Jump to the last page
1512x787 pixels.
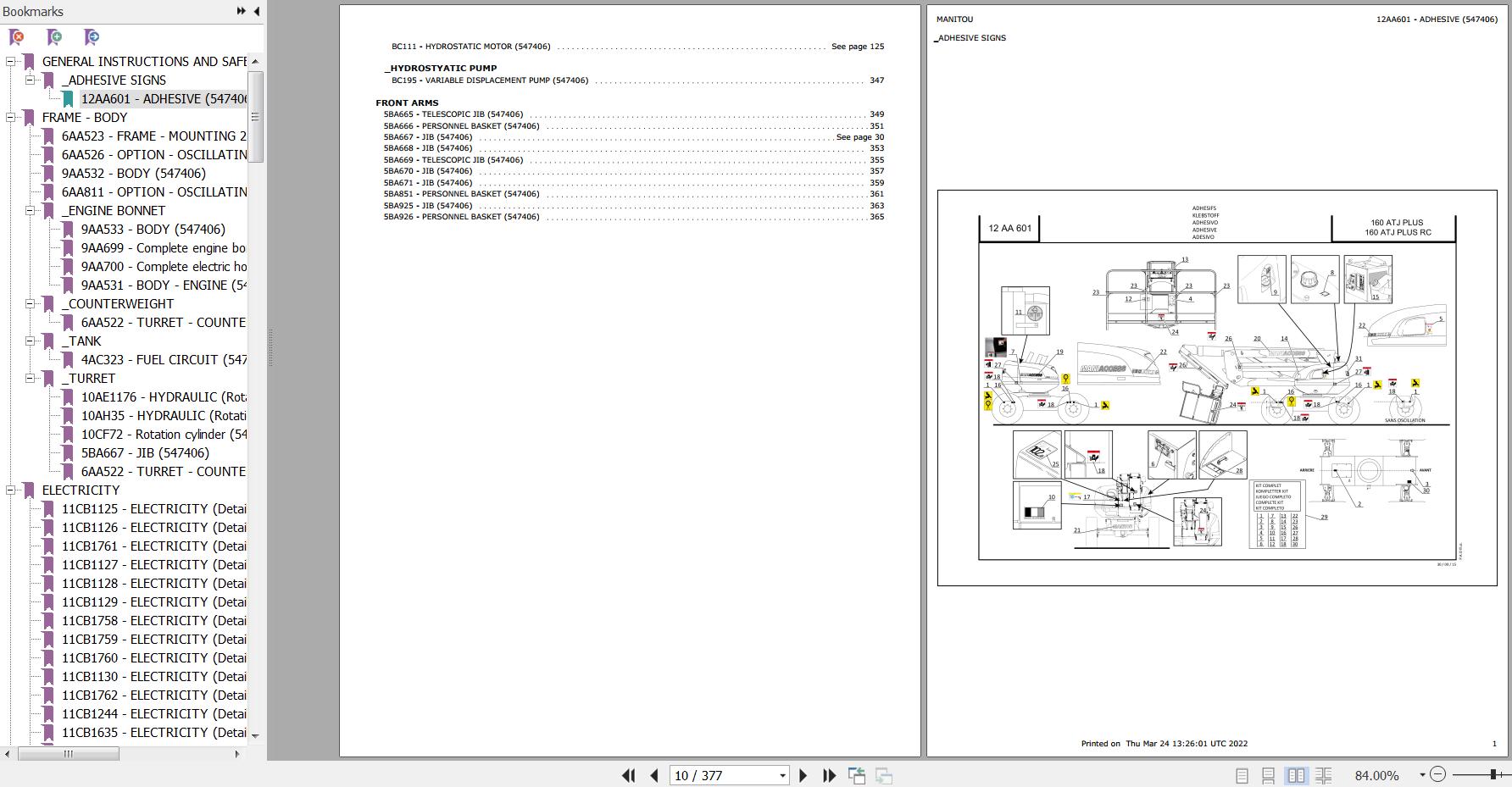point(829,775)
